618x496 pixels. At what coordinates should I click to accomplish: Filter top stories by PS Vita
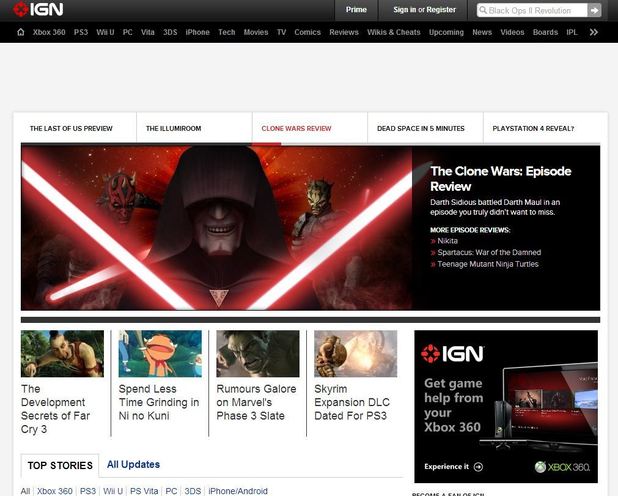[x=144, y=491]
